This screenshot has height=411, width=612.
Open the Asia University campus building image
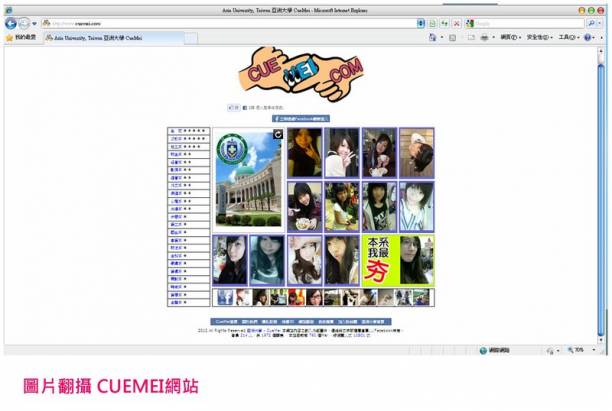pyautogui.click(x=249, y=180)
